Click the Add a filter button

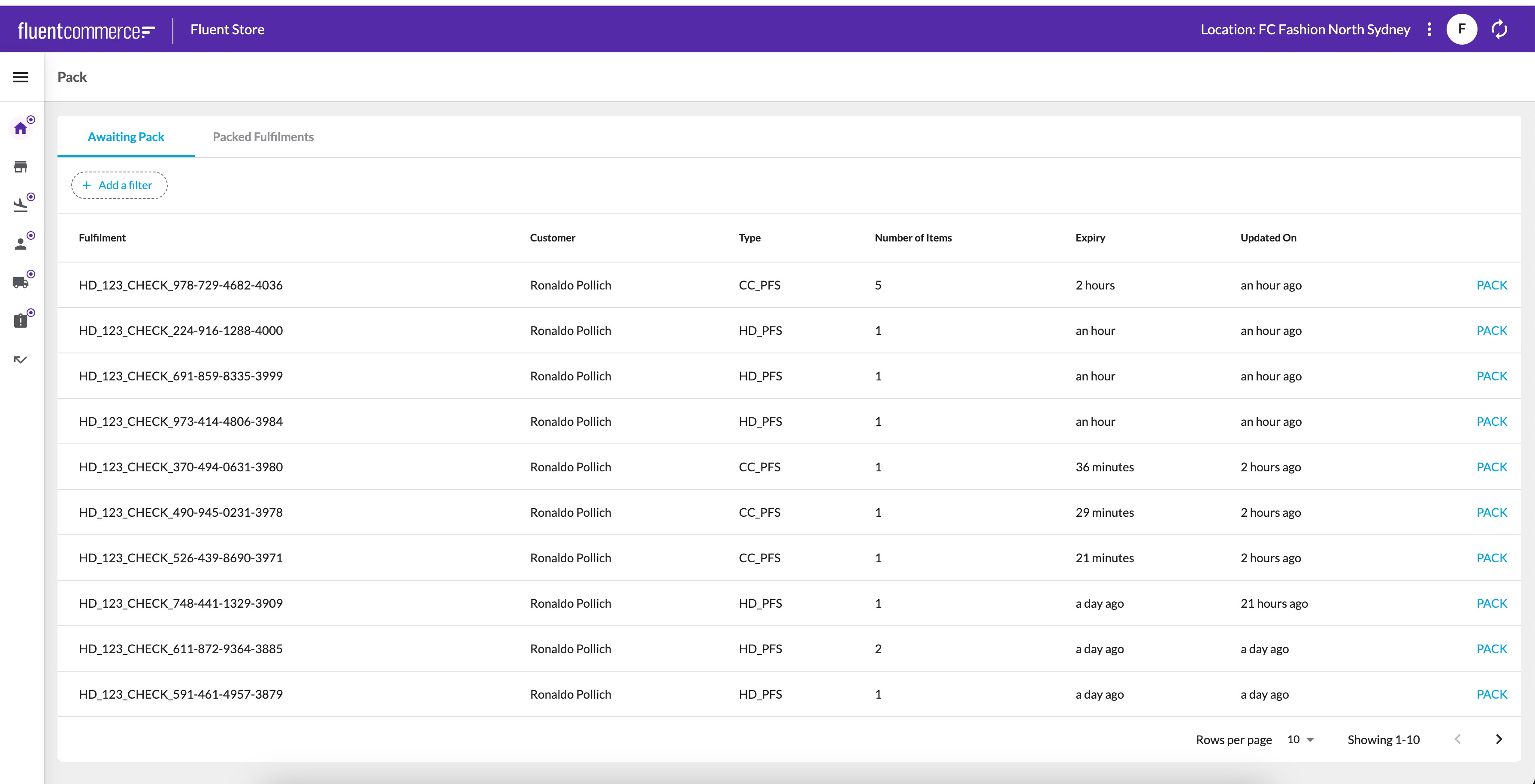point(119,185)
